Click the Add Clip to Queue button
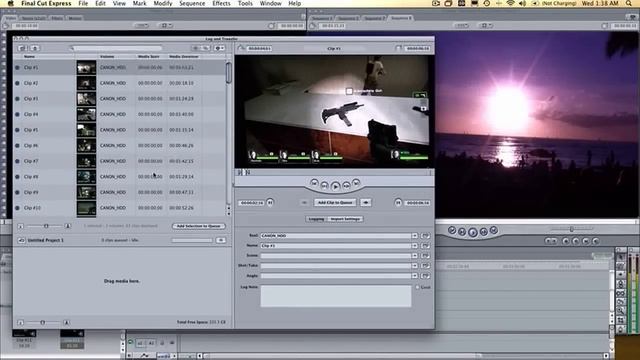 click(335, 202)
